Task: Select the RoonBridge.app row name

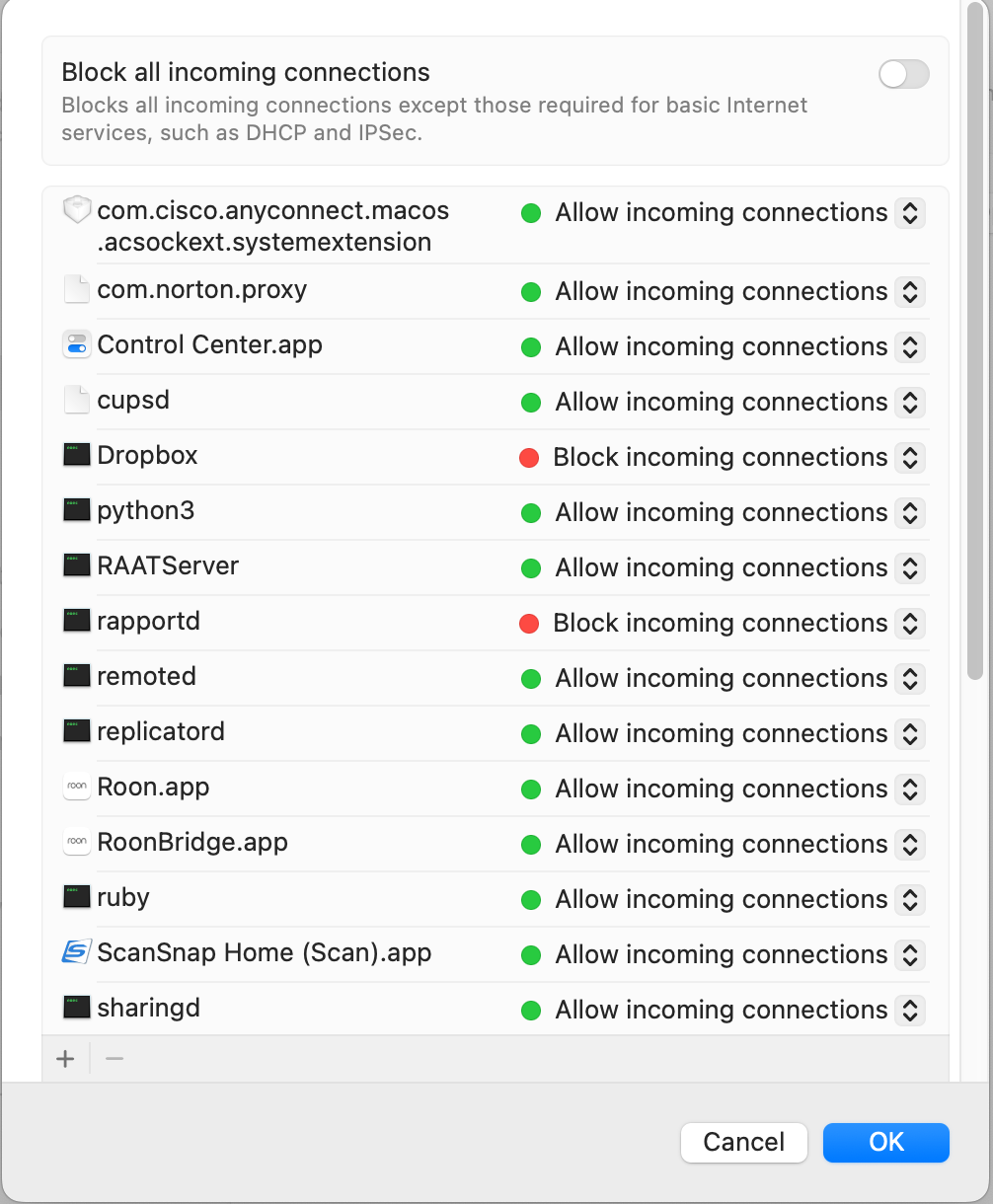Action: [192, 843]
